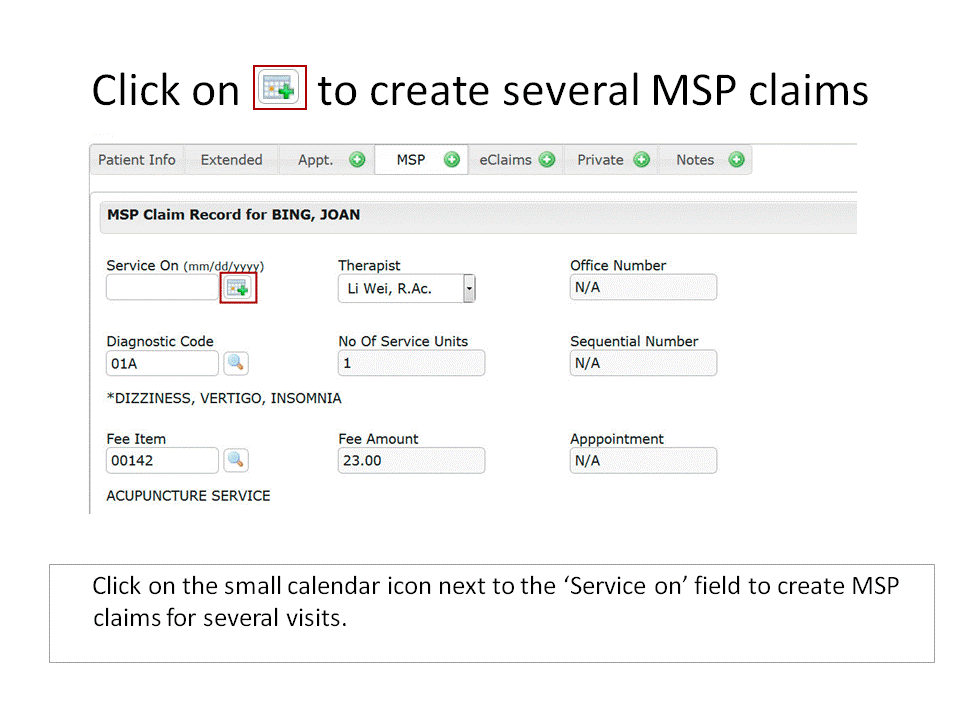Click green plus icon on Notes tab
The image size is (960, 720).
click(737, 160)
